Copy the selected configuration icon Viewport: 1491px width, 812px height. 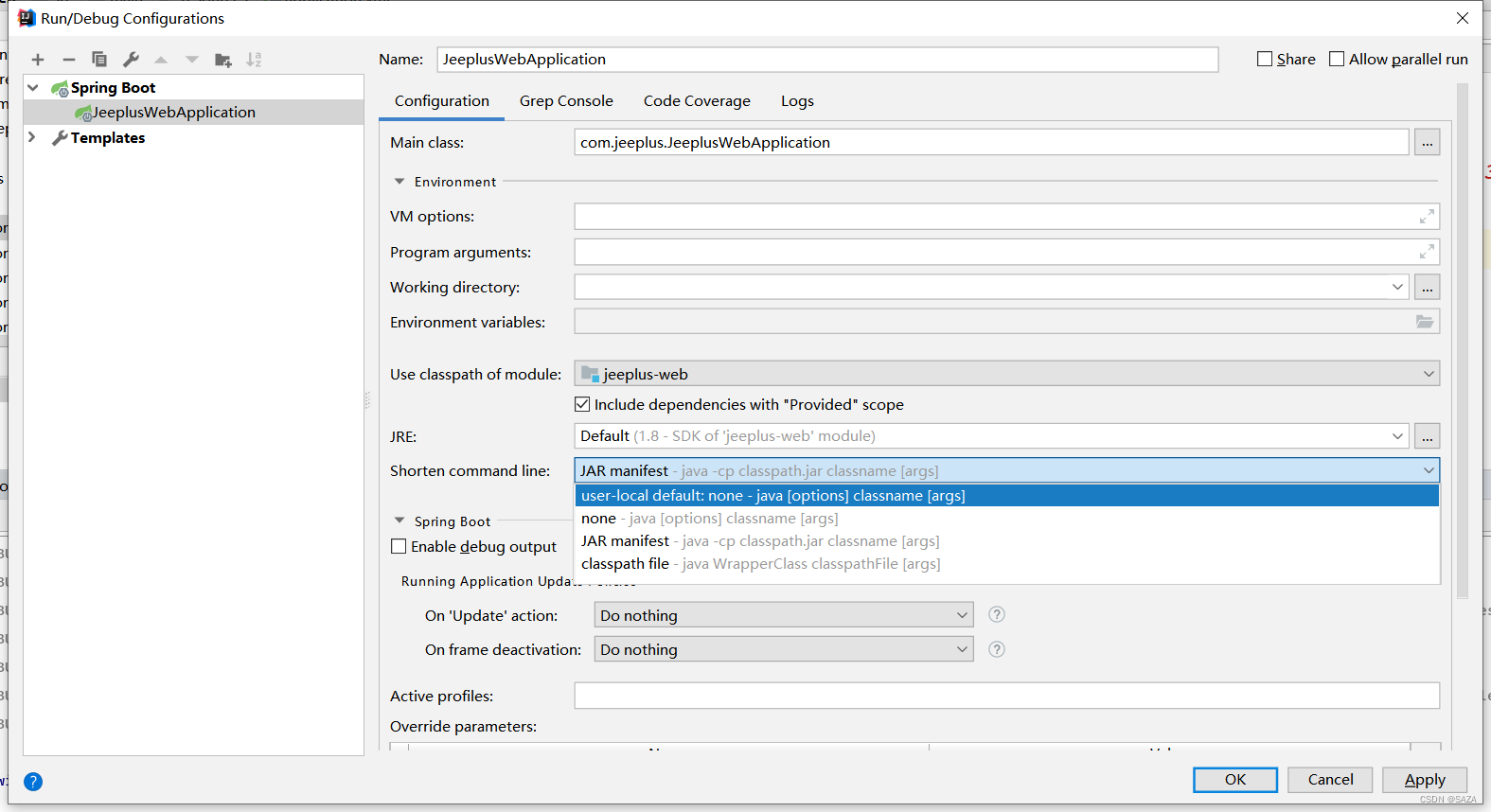pos(99,60)
